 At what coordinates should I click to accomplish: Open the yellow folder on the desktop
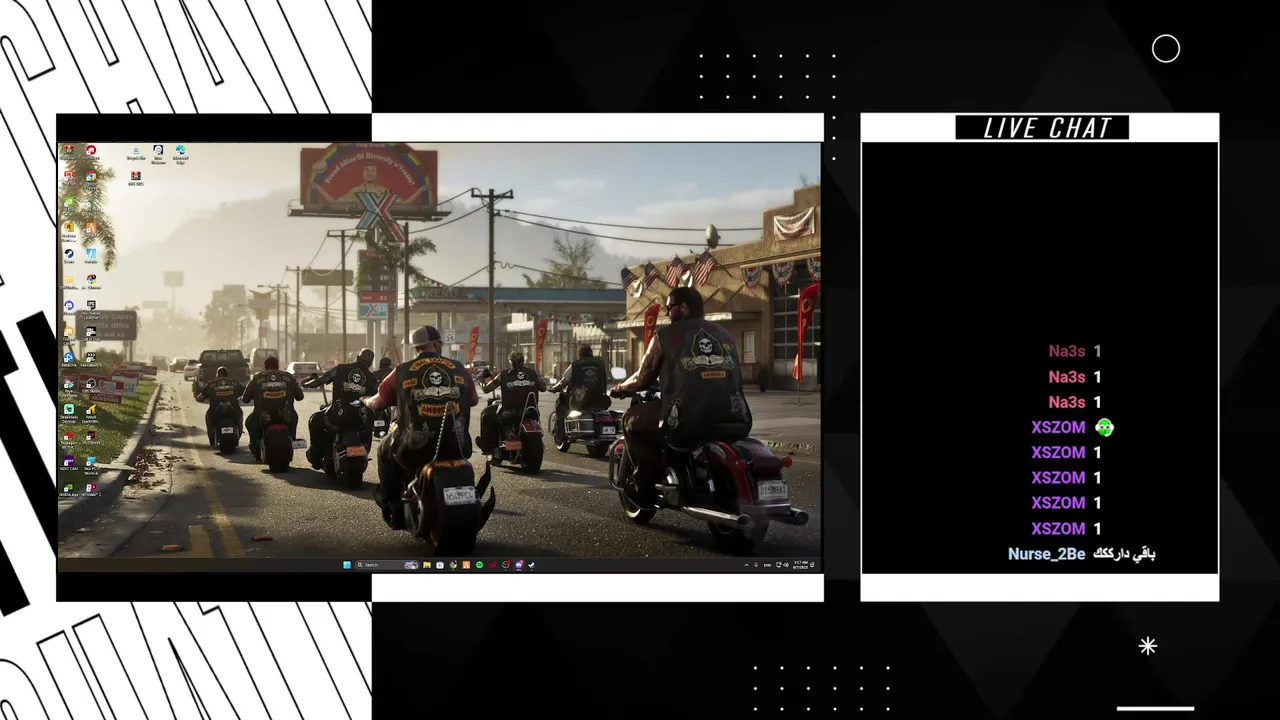[x=69, y=282]
